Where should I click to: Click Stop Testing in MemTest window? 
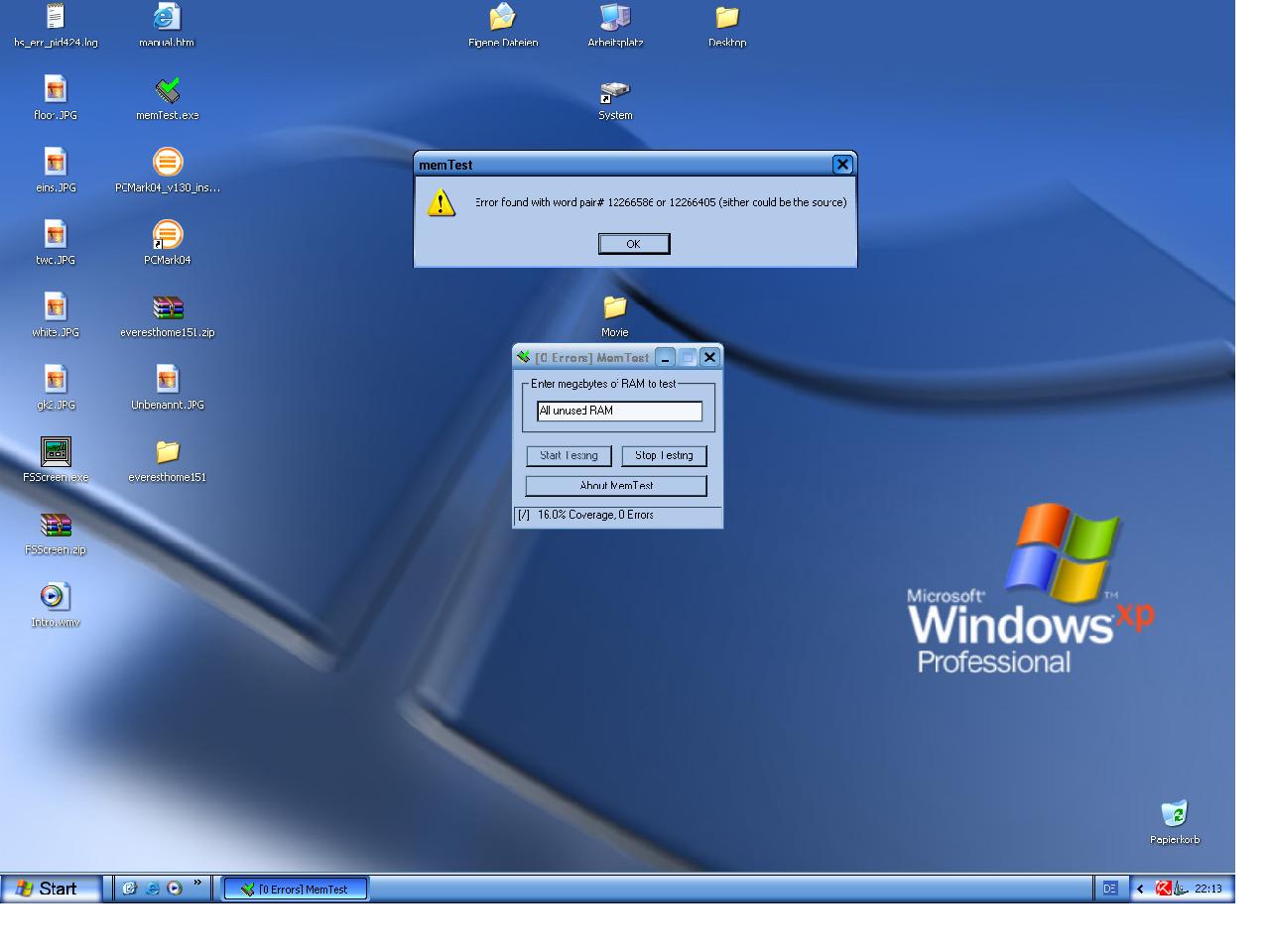click(664, 456)
